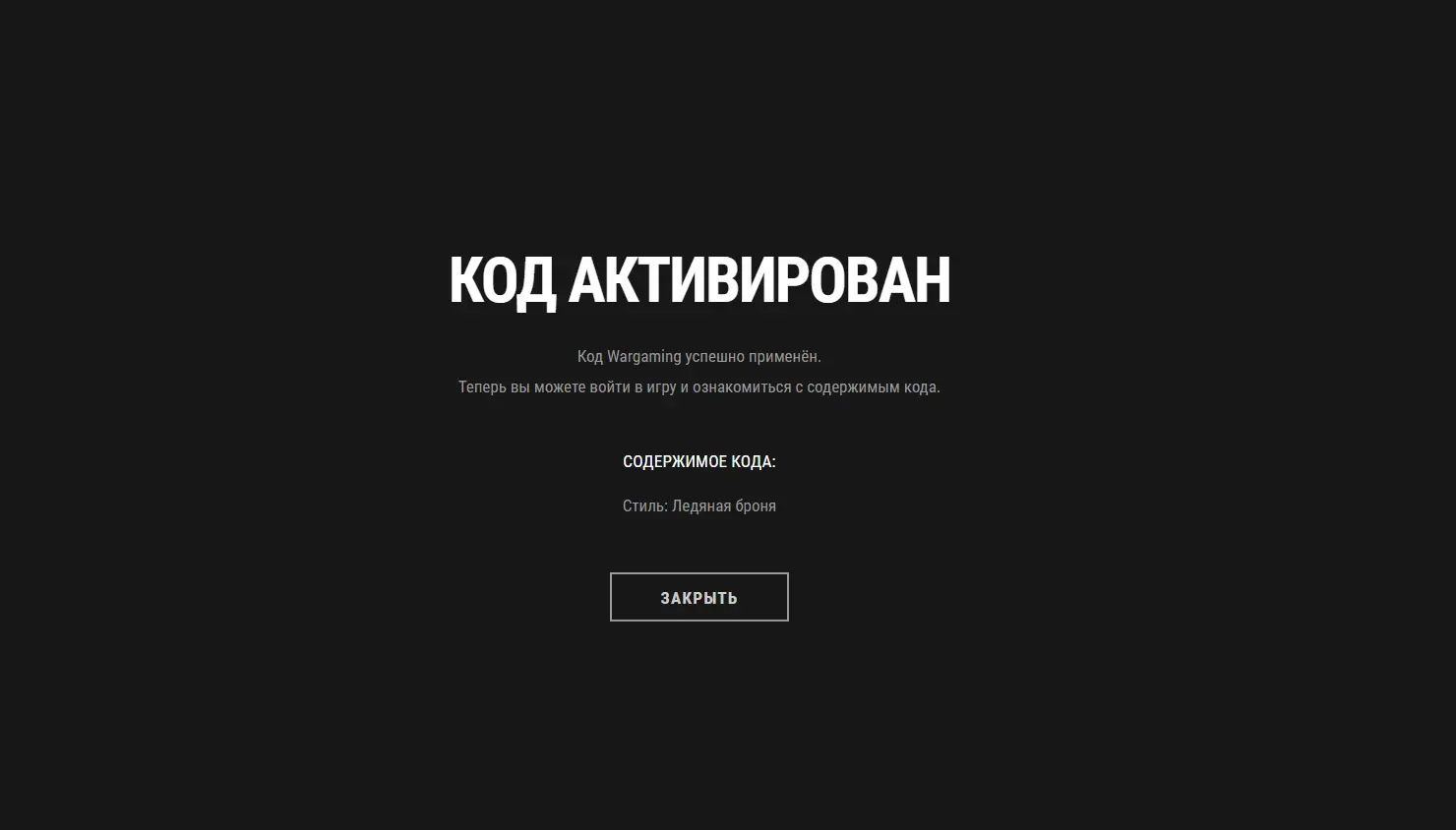Click the 'Стиль: Ледяная броня' item
The image size is (1456, 830).
(x=699, y=505)
